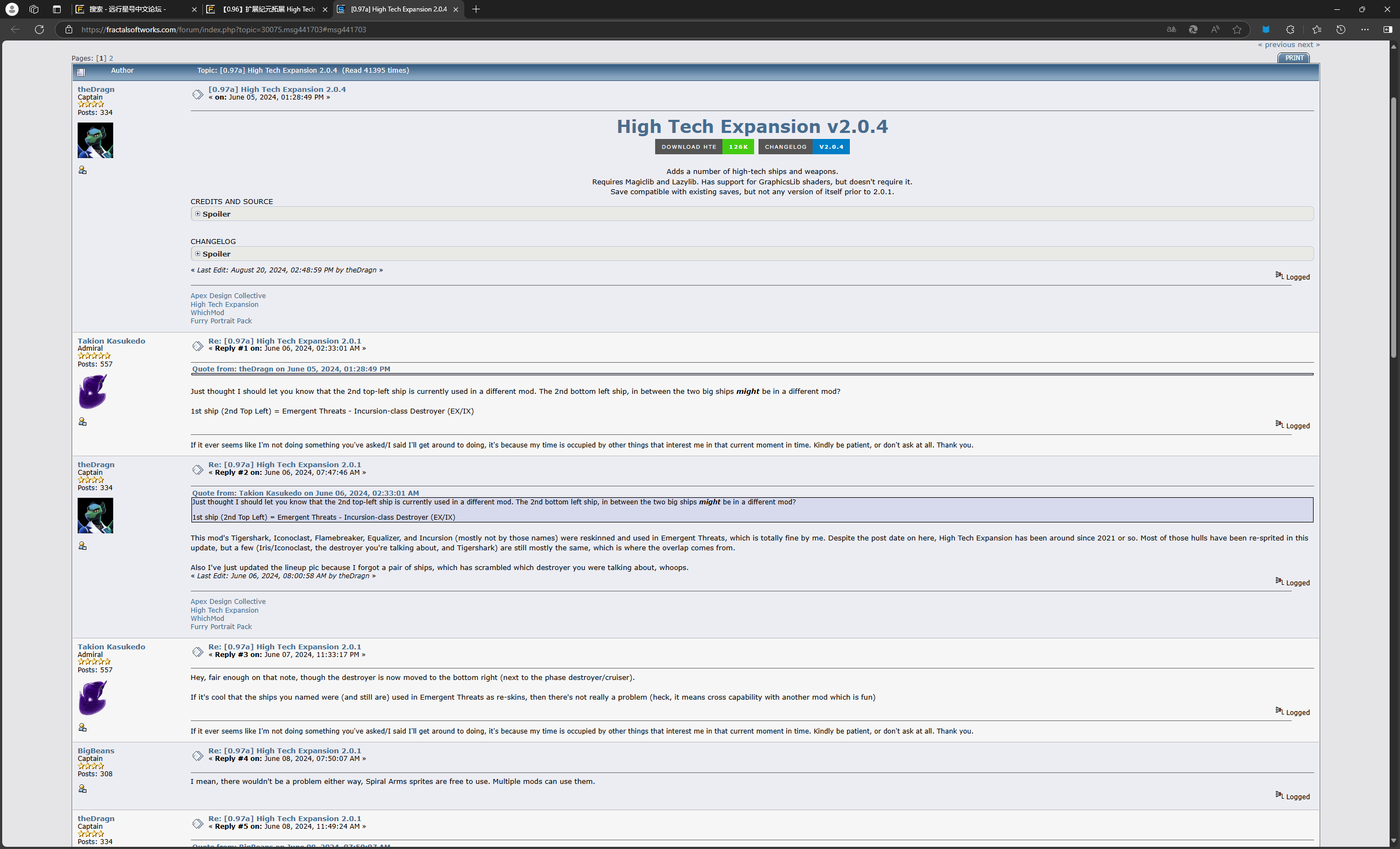Open the Edge sidebar toggle icon
The height and width of the screenshot is (849, 1400).
pos(1387,30)
